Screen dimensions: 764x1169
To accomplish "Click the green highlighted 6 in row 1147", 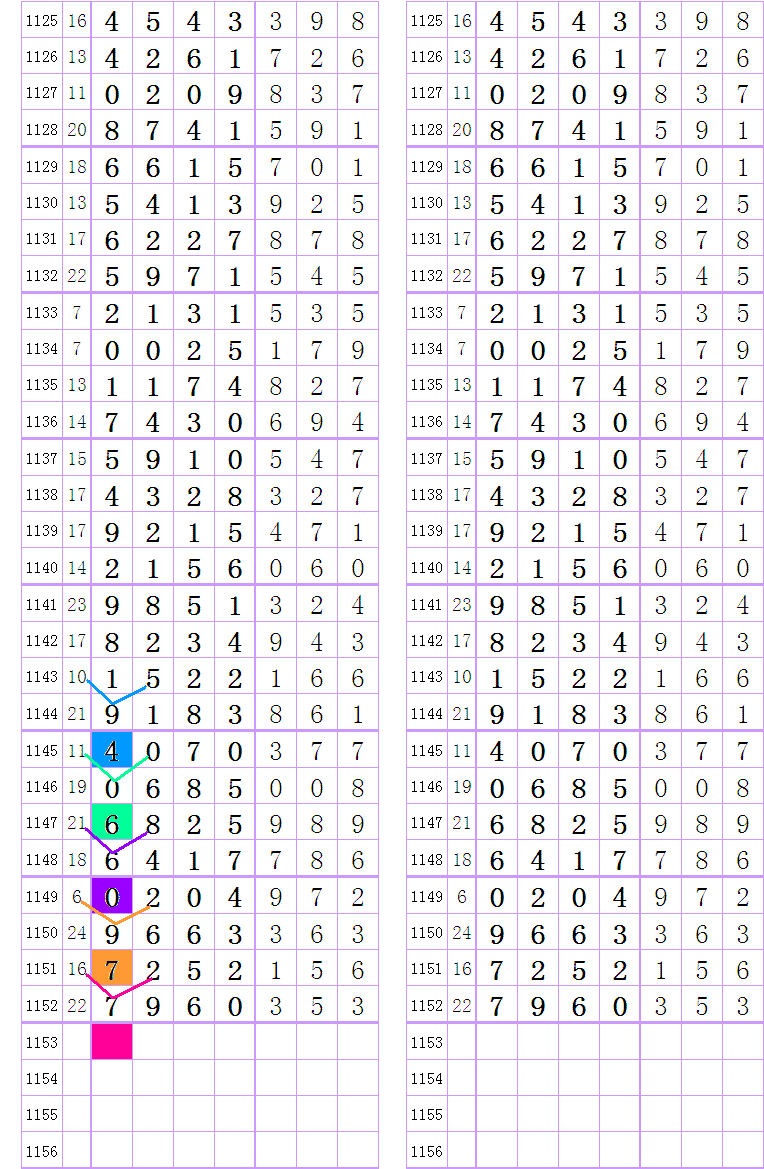I will [x=111, y=823].
